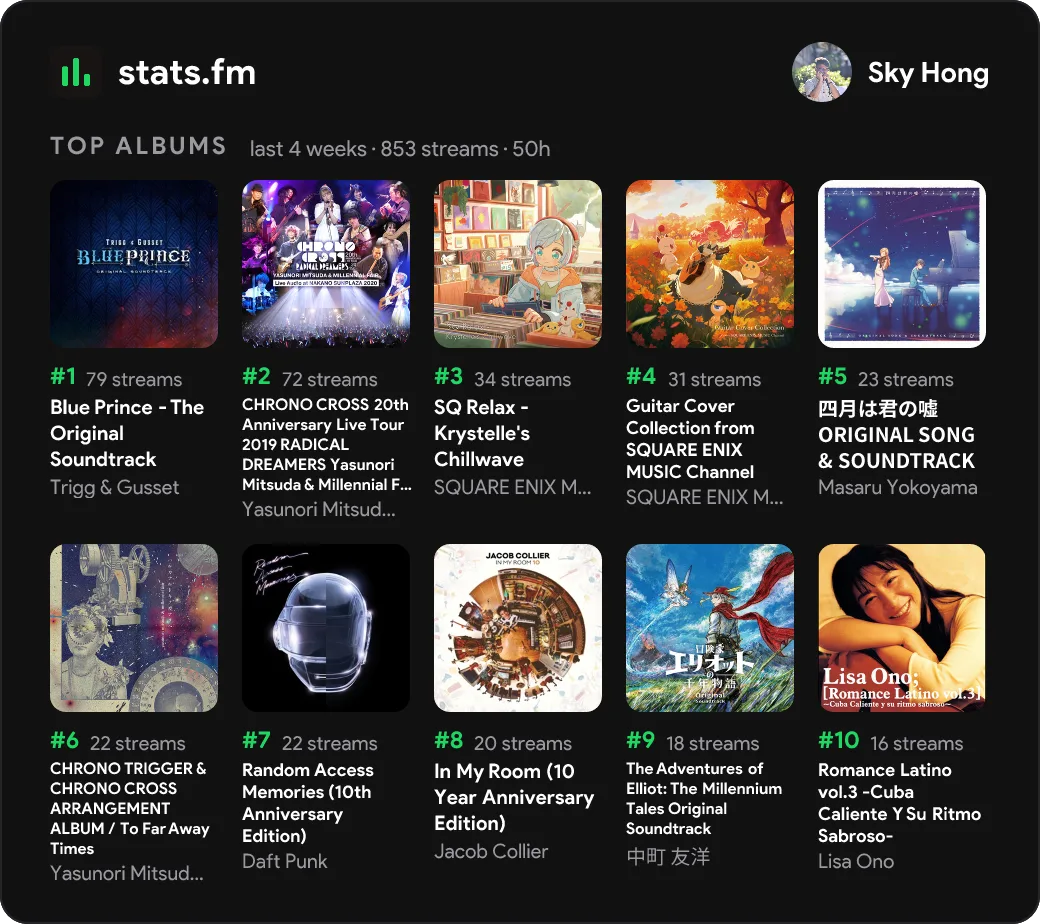Viewport: 1040px width, 924px height.
Task: Click artist name Jacob Collier
Action: click(x=491, y=852)
